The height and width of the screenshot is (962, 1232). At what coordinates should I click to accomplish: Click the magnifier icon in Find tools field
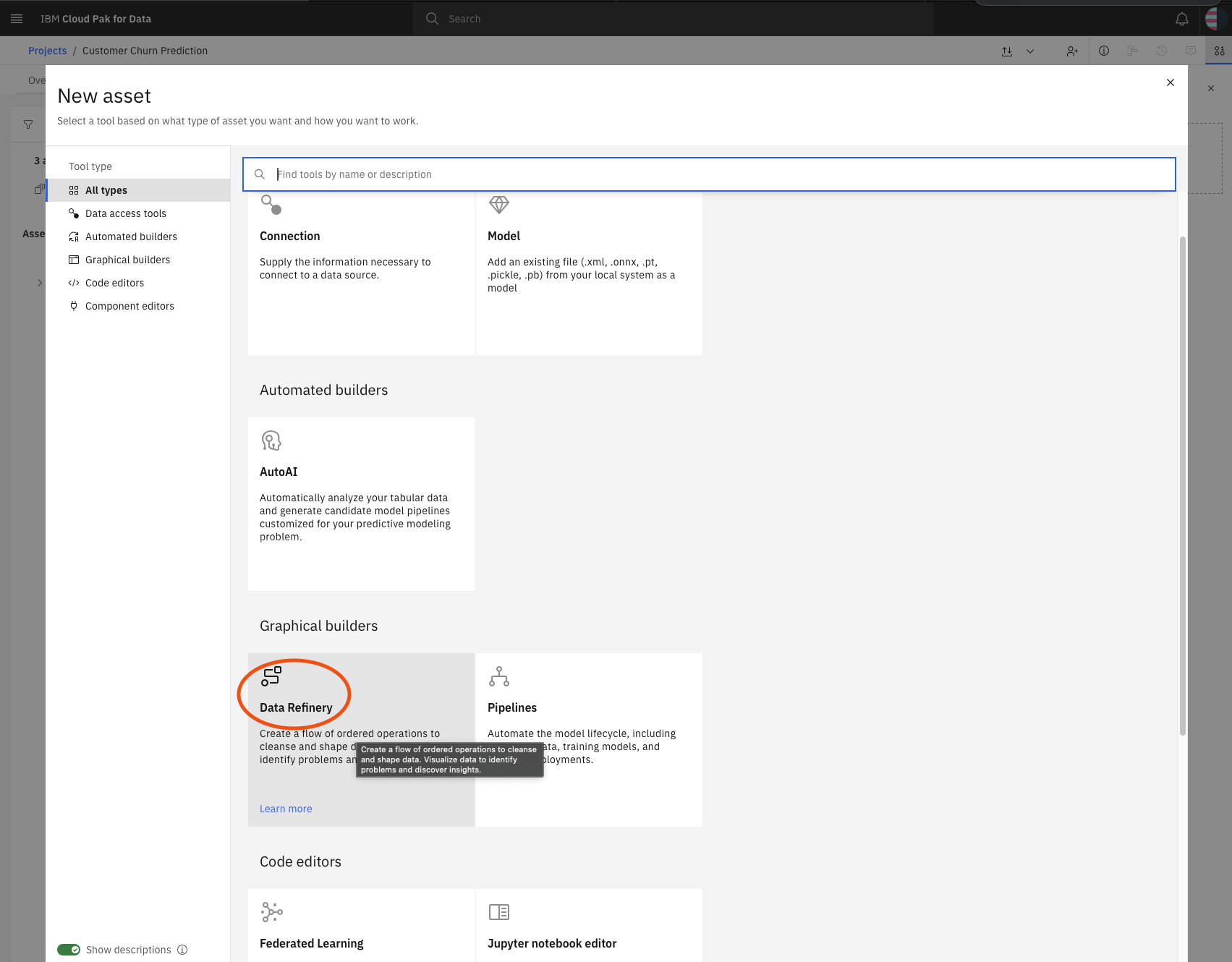[260, 174]
